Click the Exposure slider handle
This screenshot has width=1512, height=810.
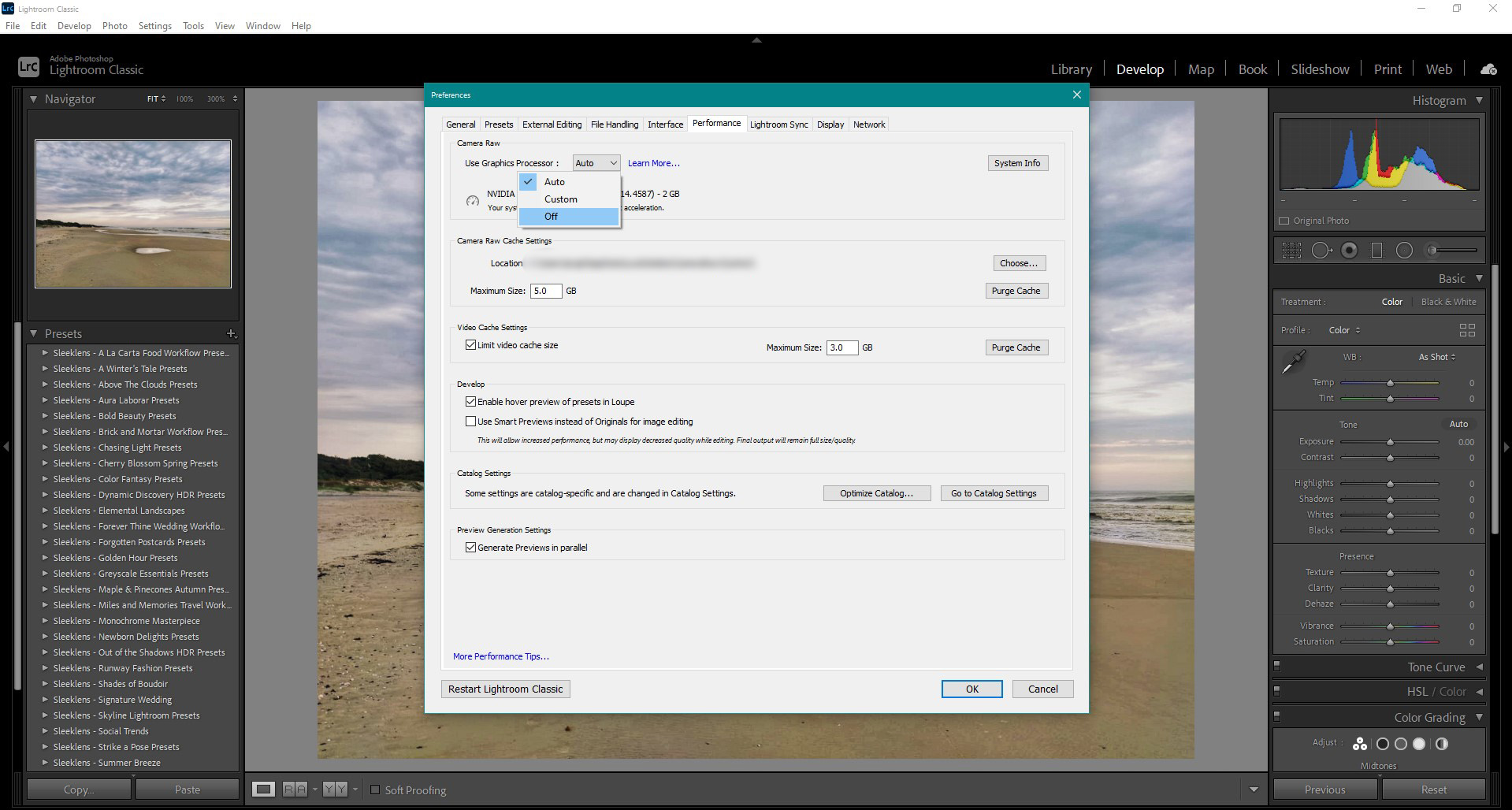[x=1390, y=443]
